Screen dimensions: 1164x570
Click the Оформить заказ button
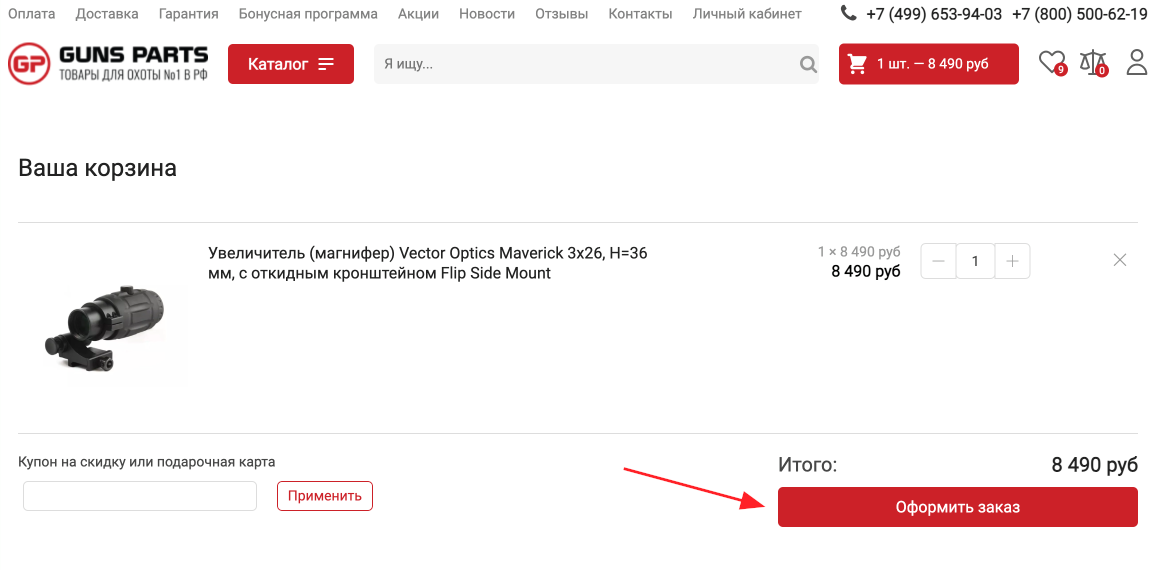click(958, 507)
